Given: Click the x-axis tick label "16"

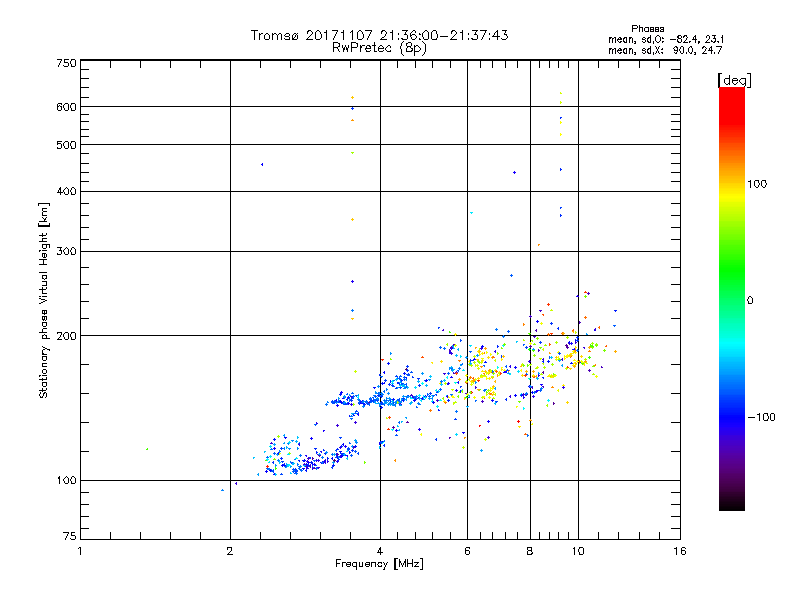Looking at the screenshot, I should [680, 551].
